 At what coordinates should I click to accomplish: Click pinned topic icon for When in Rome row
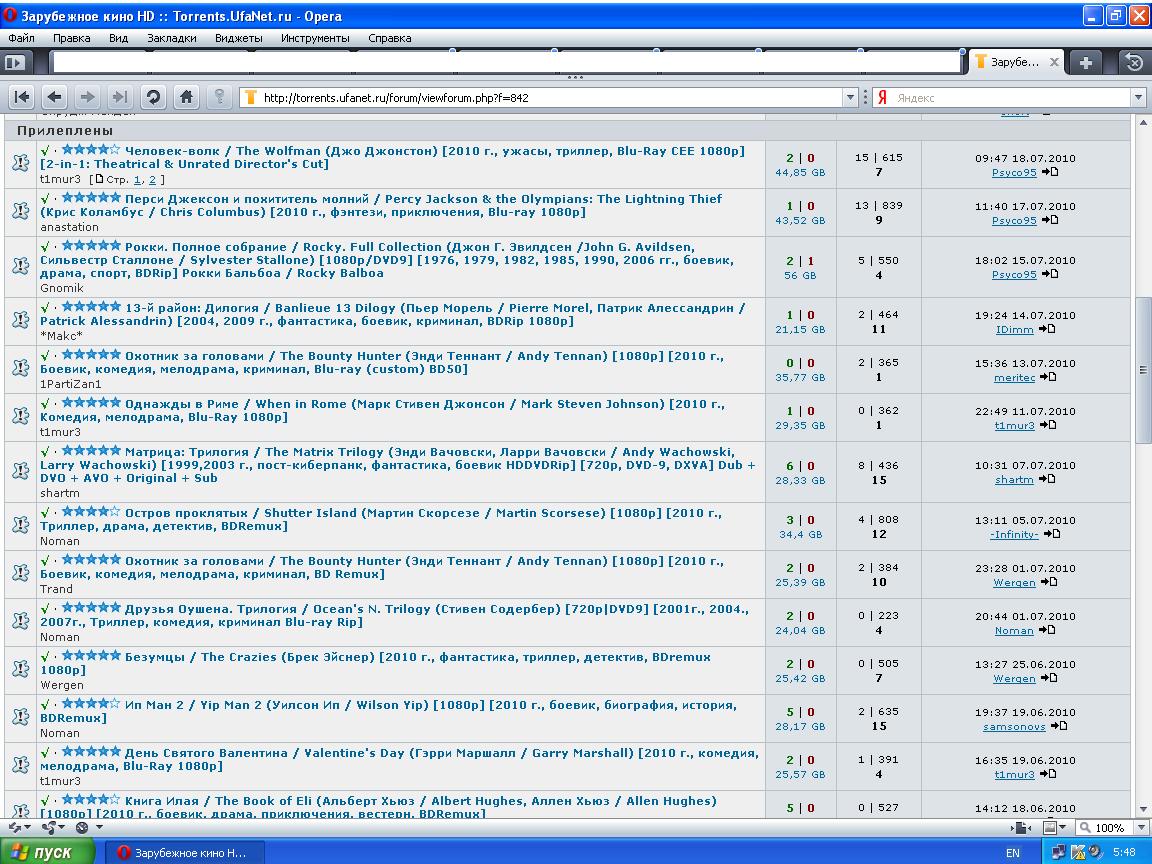pos(21,417)
